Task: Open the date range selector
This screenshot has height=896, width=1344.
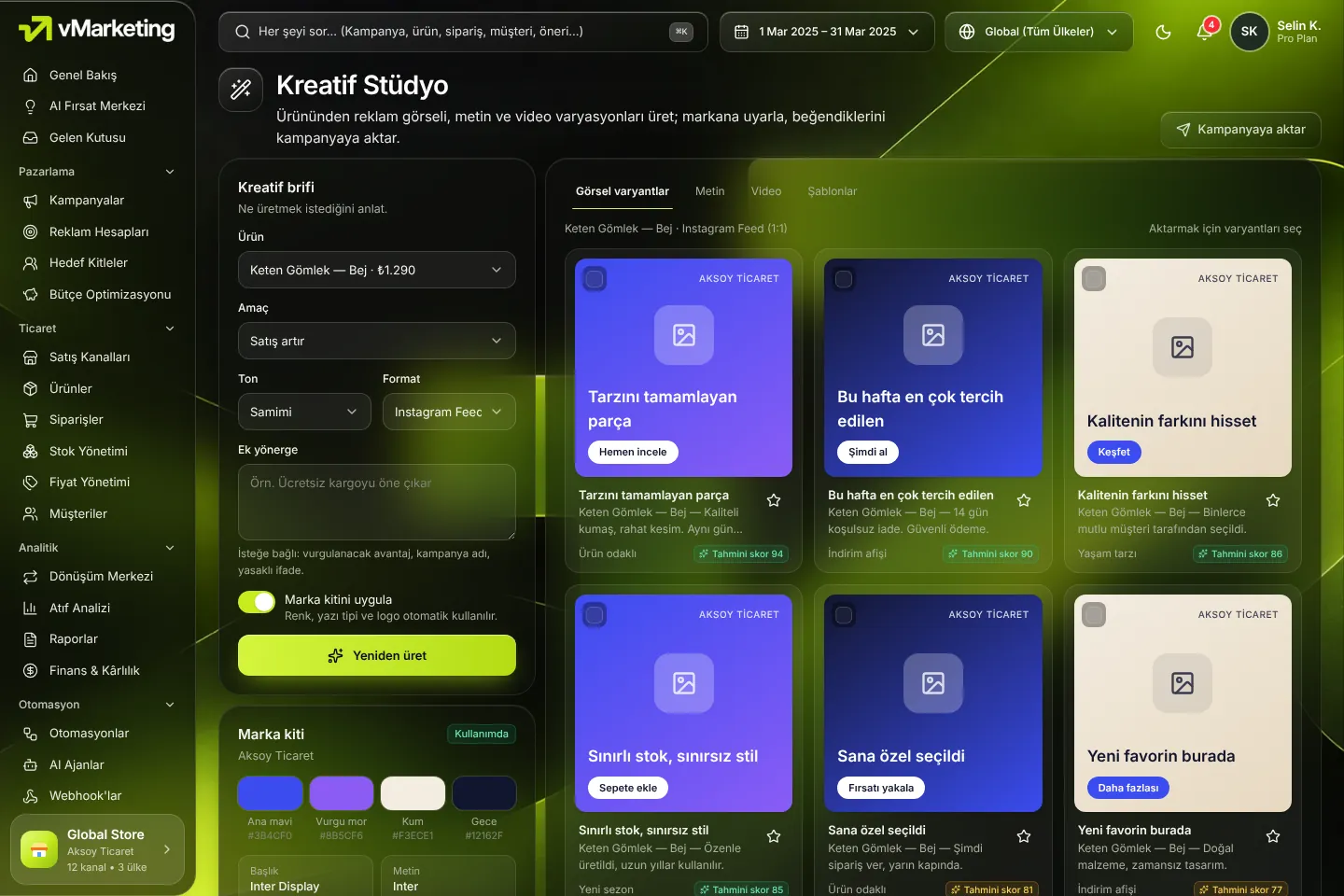Action: pos(827,32)
